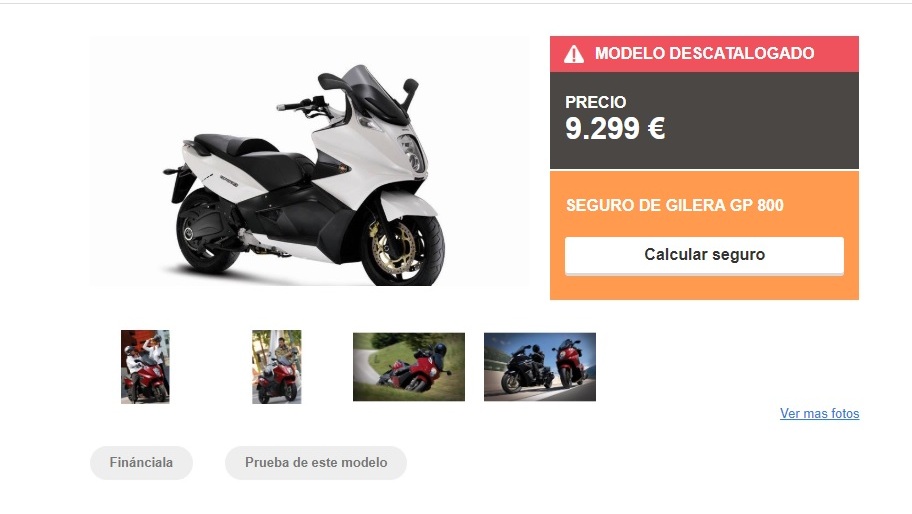The image size is (912, 514).
Task: Open thumbnail of black and red scooters riding
Action: (x=540, y=367)
